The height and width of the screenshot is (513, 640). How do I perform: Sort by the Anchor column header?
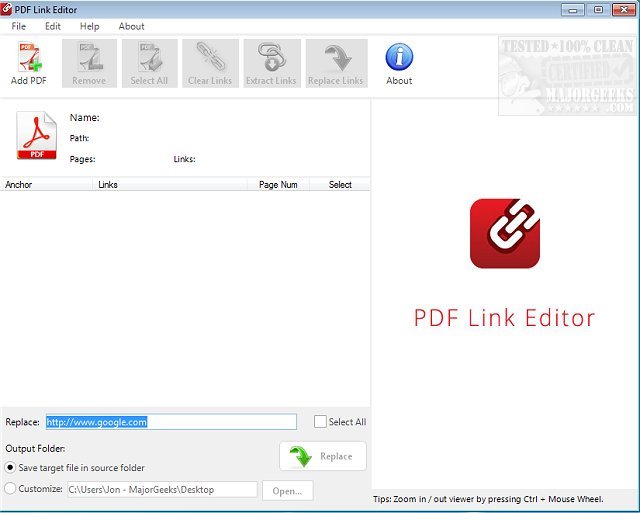[47, 184]
